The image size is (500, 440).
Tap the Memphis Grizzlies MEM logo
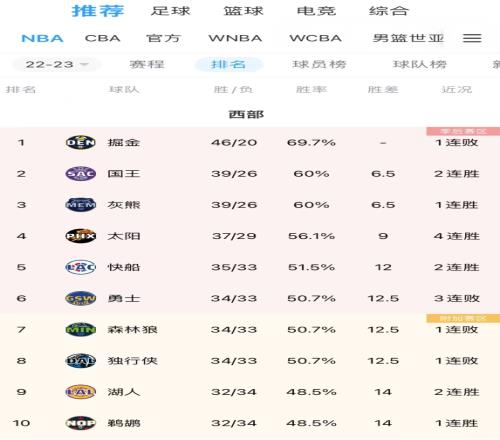81,205
